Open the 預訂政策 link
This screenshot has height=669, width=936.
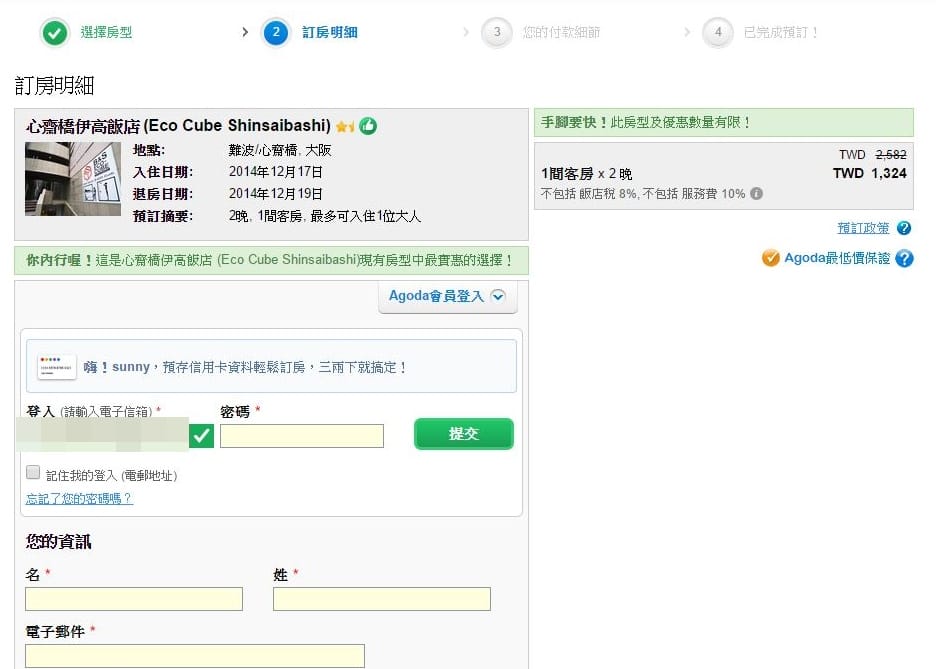click(x=863, y=228)
